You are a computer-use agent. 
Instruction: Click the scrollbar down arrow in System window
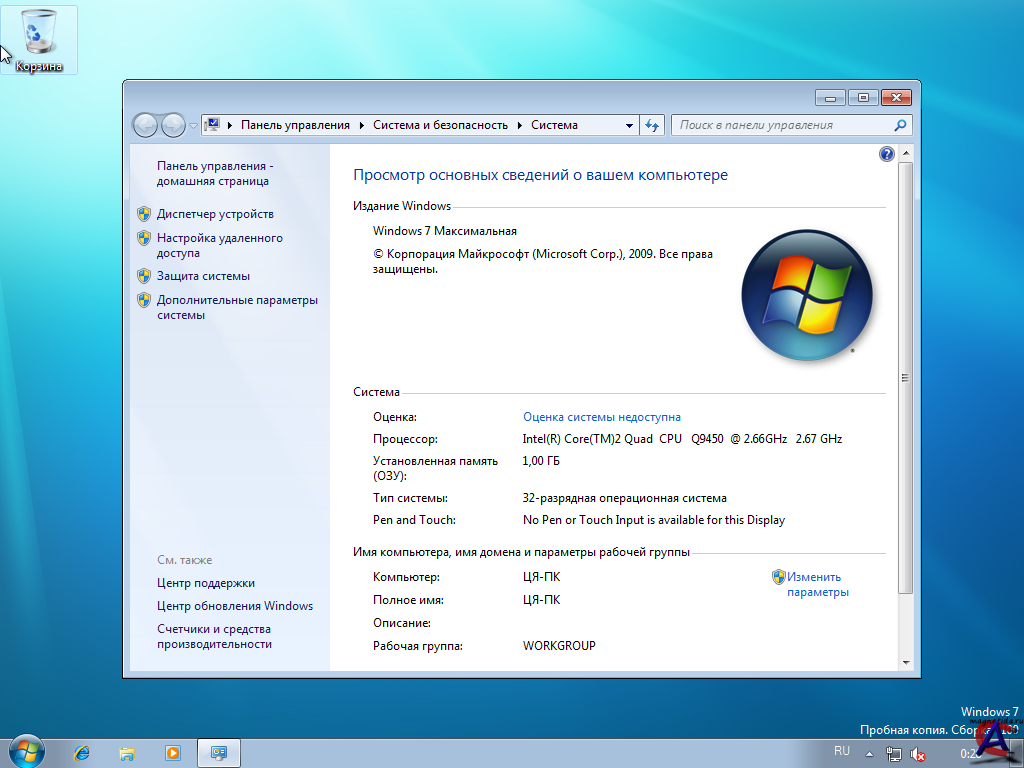click(906, 662)
